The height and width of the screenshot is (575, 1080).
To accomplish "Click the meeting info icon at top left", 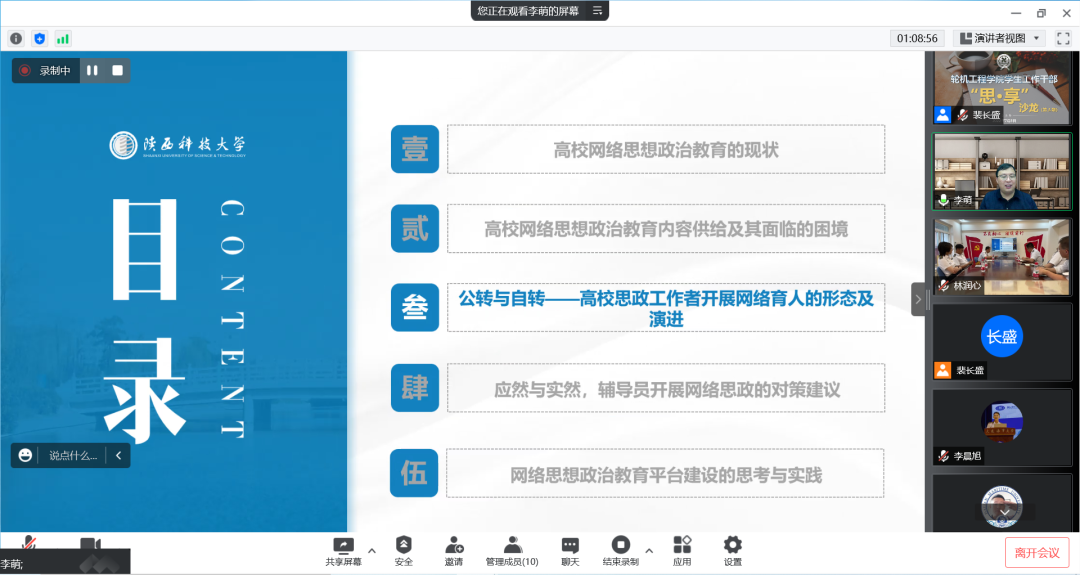I will [16, 38].
